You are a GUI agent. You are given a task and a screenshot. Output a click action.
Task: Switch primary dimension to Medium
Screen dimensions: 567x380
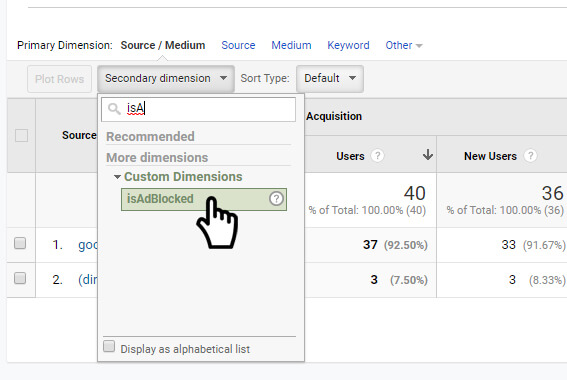tap(291, 45)
